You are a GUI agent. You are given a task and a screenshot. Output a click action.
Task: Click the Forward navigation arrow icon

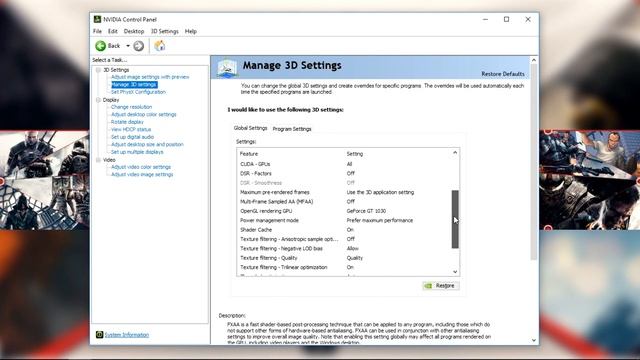pyautogui.click(x=139, y=46)
